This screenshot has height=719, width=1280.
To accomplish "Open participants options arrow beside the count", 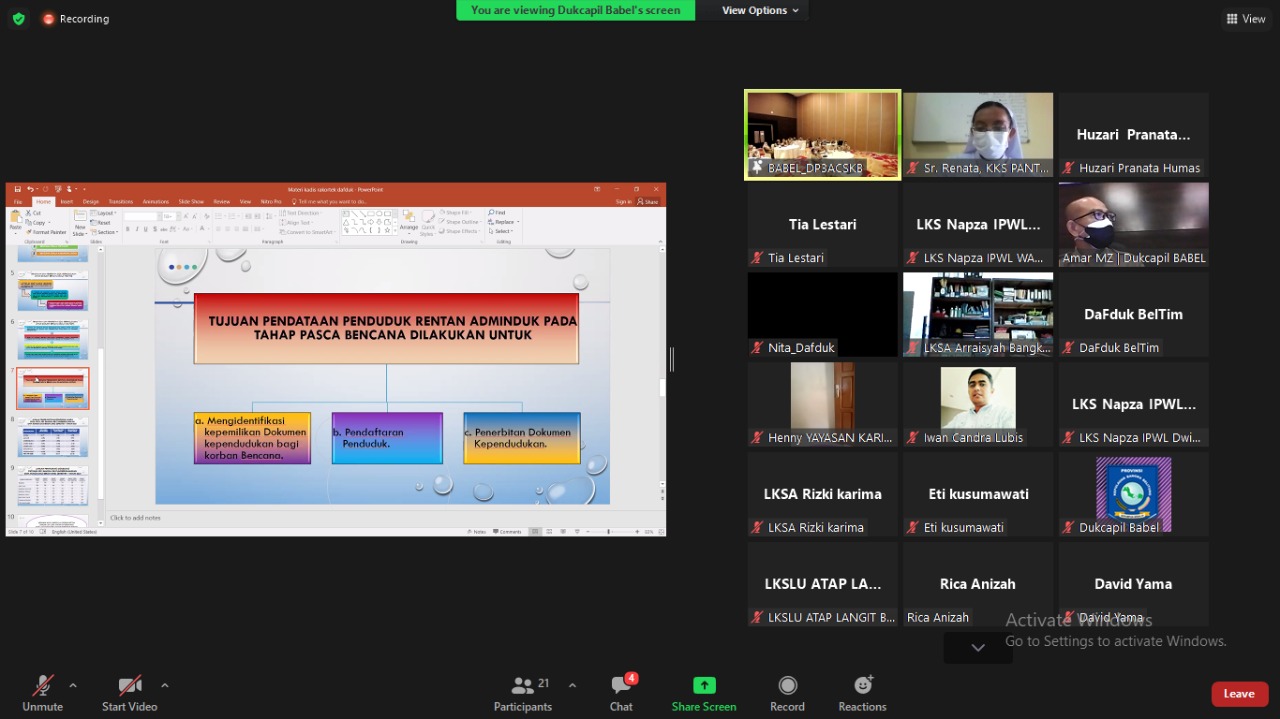I will 572,685.
